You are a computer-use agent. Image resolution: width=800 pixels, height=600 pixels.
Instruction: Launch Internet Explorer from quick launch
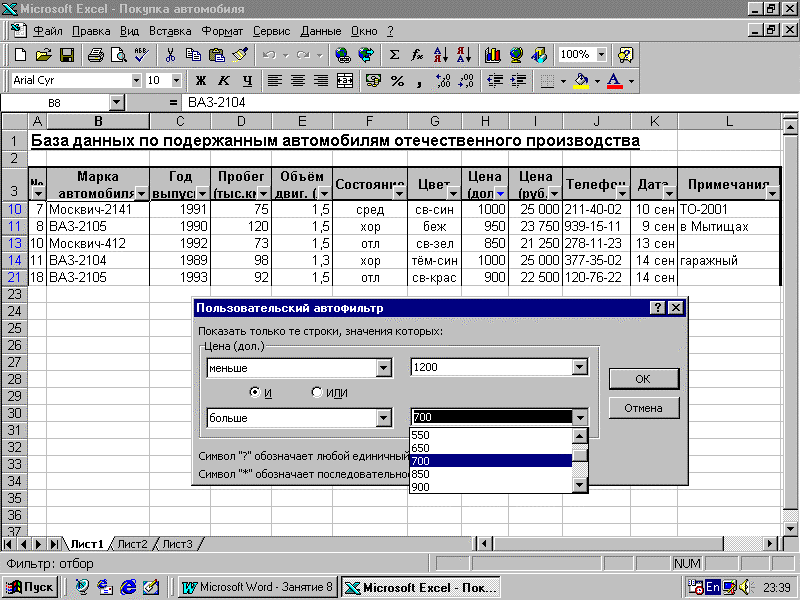point(128,587)
